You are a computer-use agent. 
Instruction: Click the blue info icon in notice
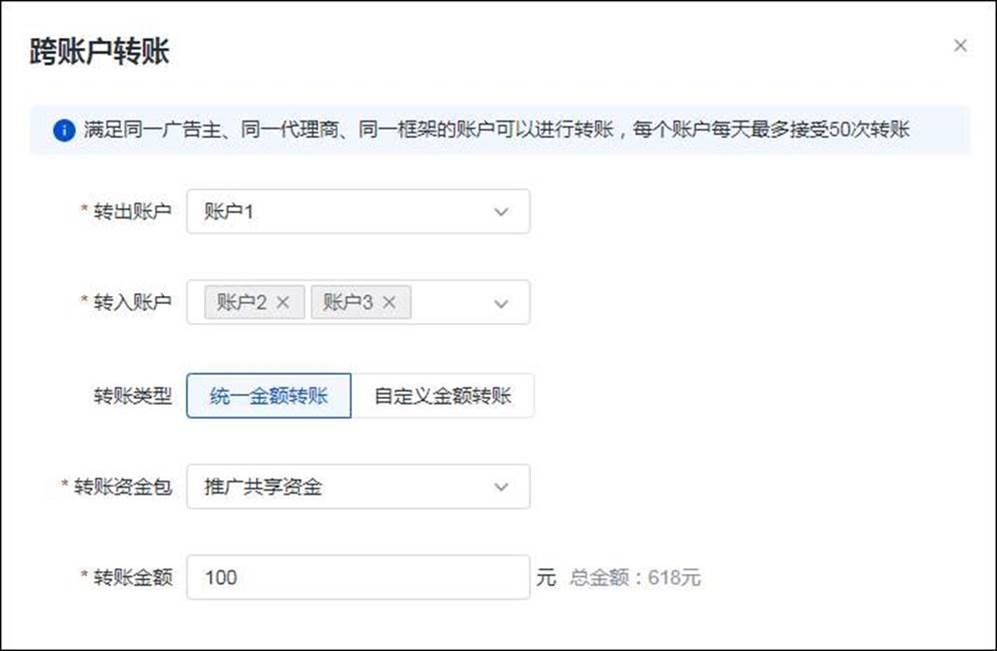pyautogui.click(x=64, y=130)
